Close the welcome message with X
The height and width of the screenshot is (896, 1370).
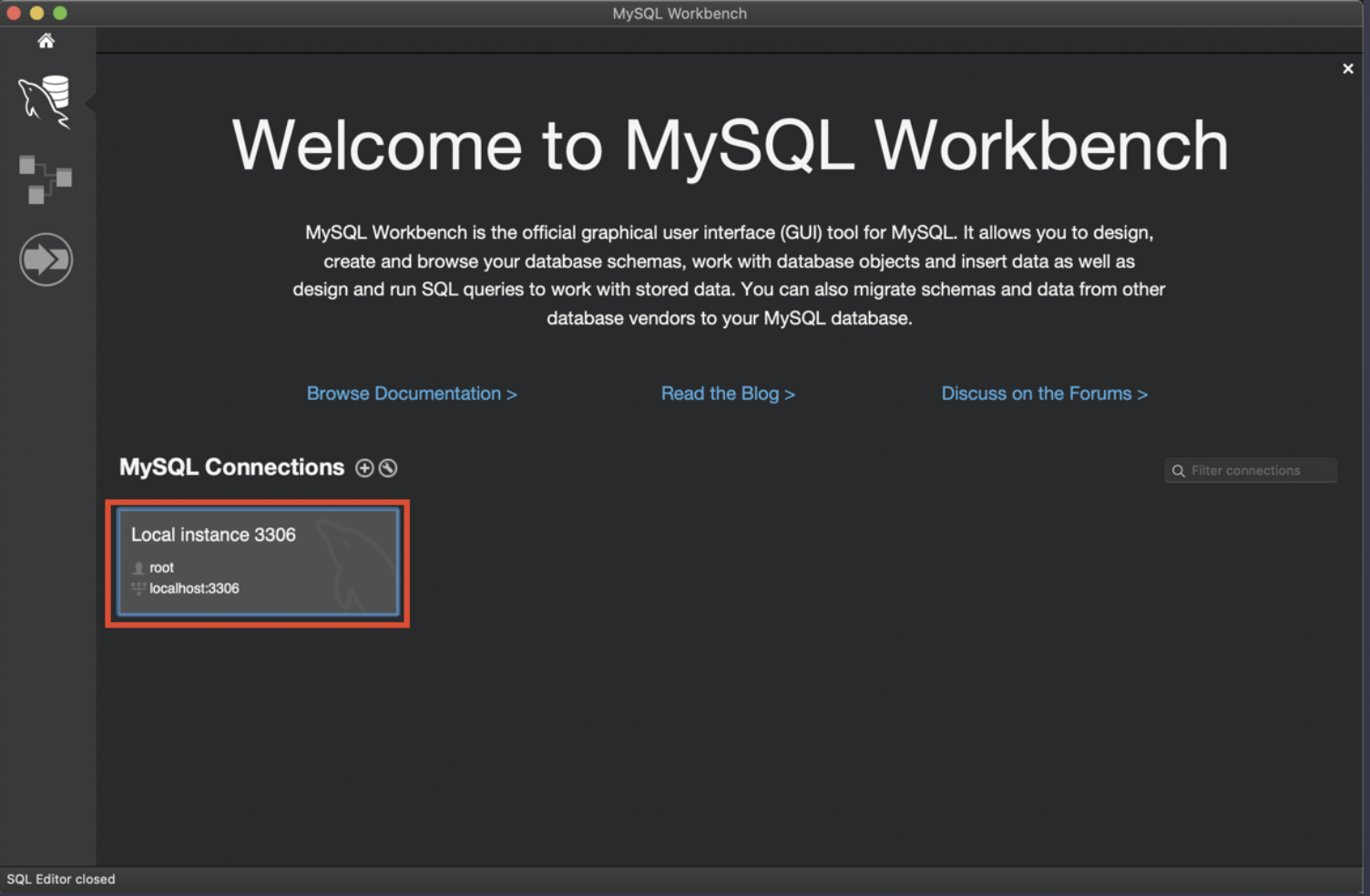(x=1348, y=69)
